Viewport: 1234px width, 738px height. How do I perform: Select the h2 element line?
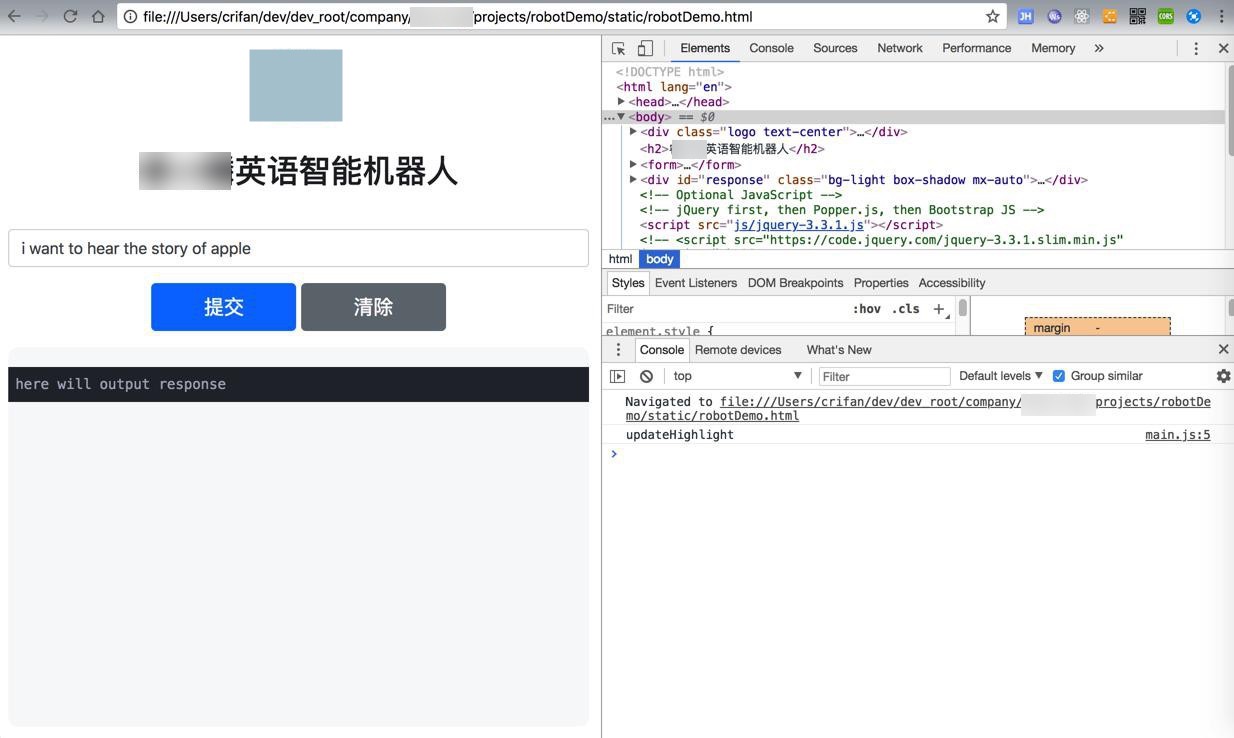pyautogui.click(x=732, y=149)
